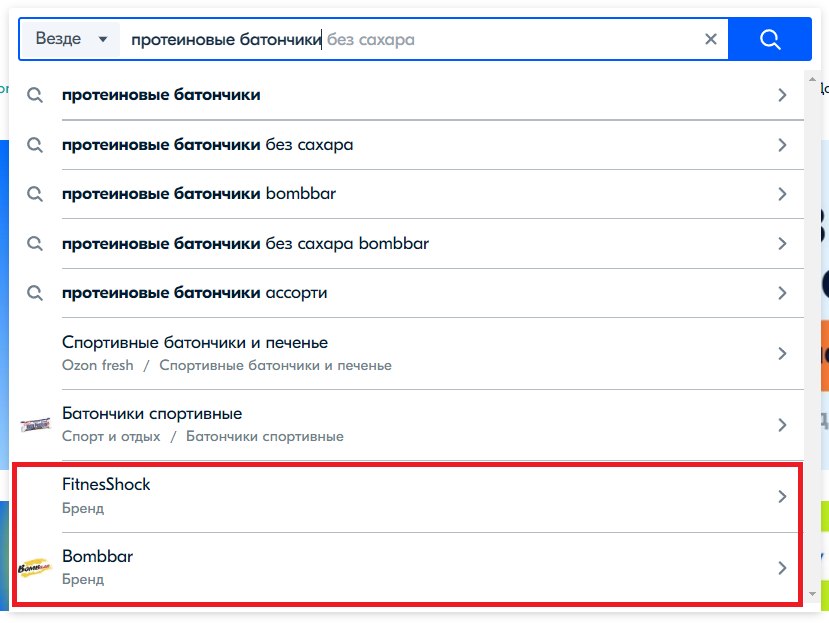Open 'Батончики спортивные' category in Спорт и отдых

point(407,425)
